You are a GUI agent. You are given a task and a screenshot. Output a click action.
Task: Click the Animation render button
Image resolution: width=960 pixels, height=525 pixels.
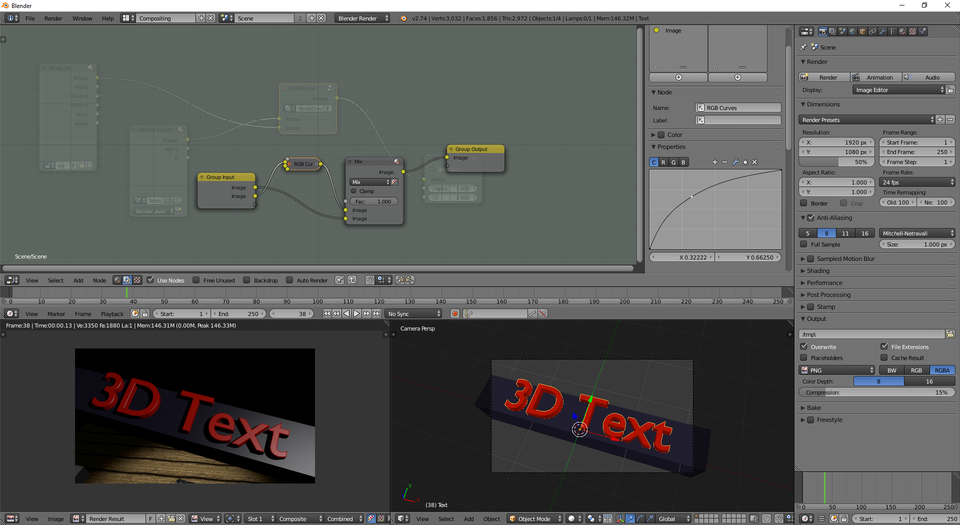point(877,77)
